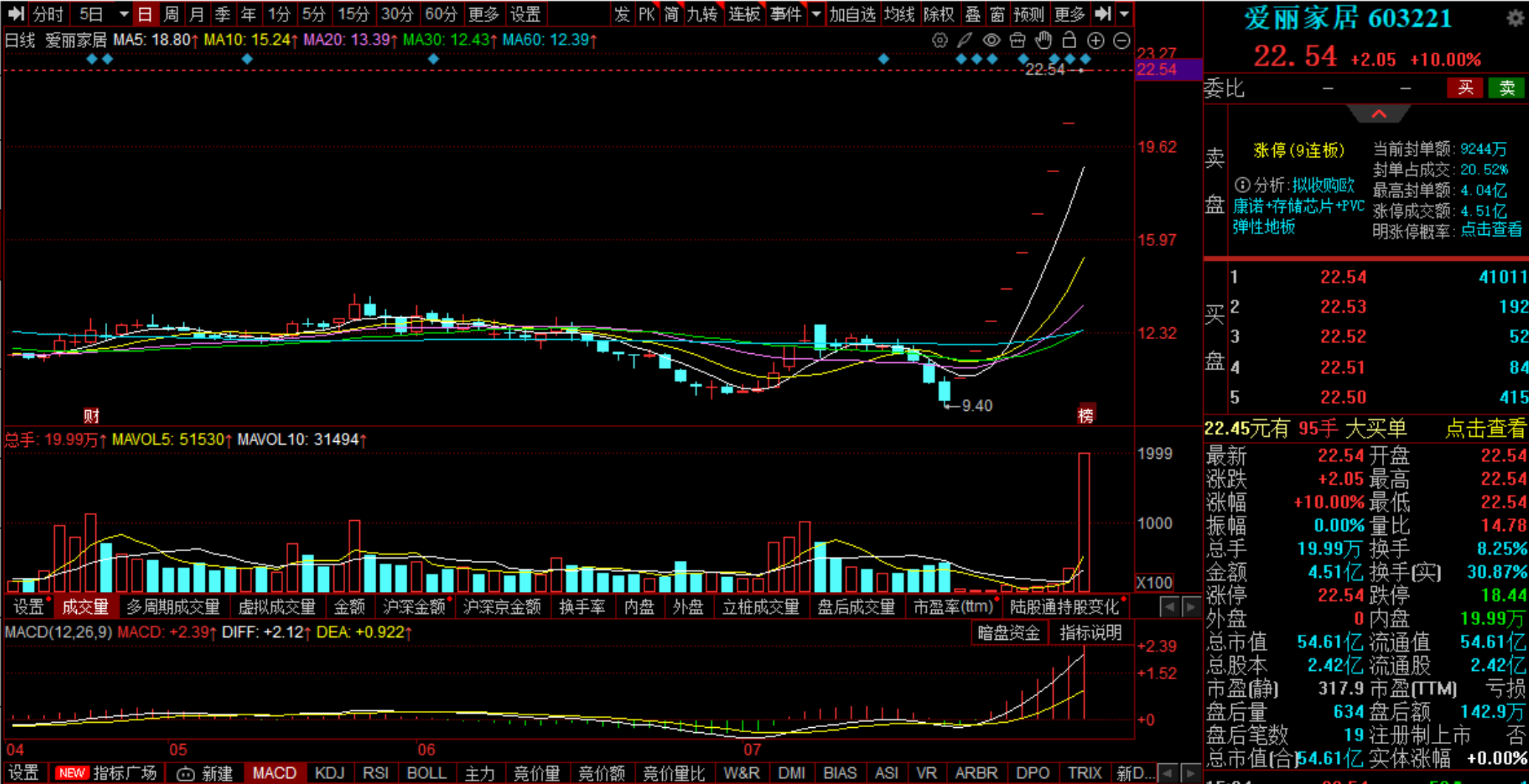Click the 预测 forecast toolbar item
This screenshot has width=1529, height=784.
pos(1029,13)
